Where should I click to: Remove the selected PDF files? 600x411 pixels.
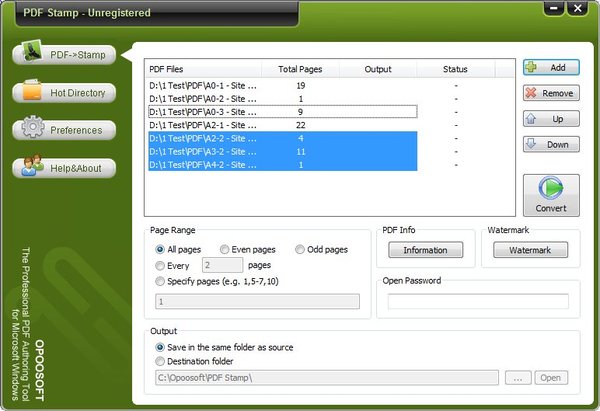coord(551,93)
